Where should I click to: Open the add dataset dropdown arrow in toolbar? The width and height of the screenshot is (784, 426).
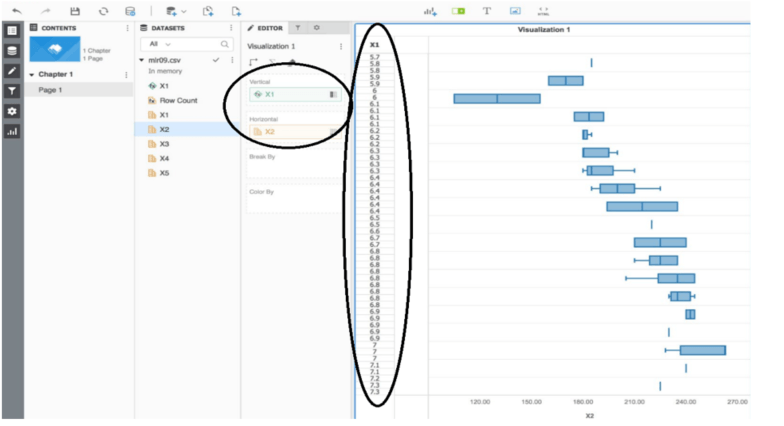point(184,11)
